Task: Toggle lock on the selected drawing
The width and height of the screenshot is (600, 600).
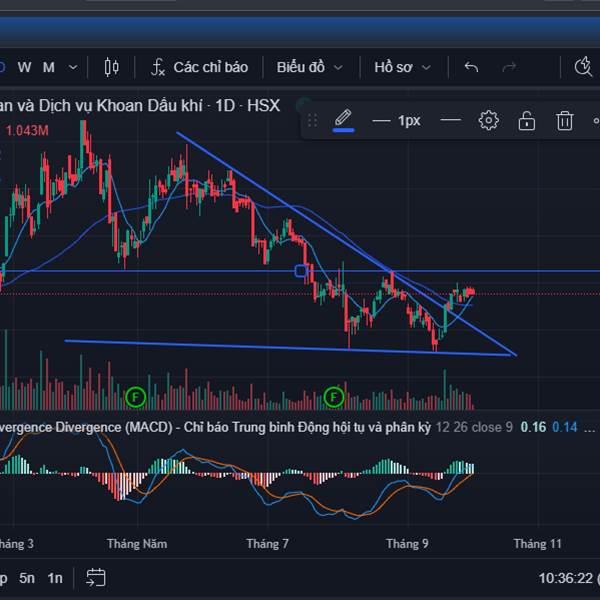Action: [527, 121]
